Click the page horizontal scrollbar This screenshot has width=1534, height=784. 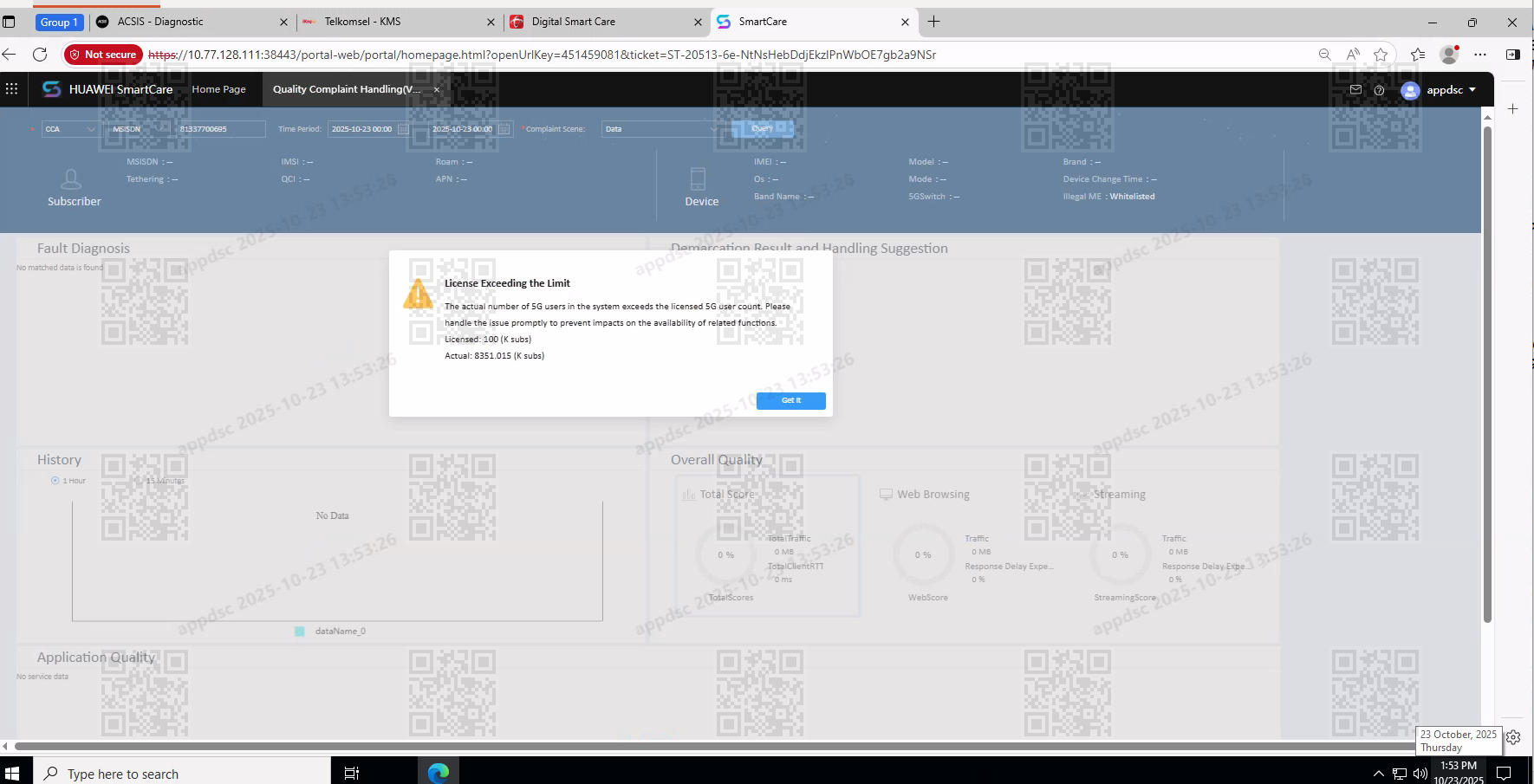point(715,746)
